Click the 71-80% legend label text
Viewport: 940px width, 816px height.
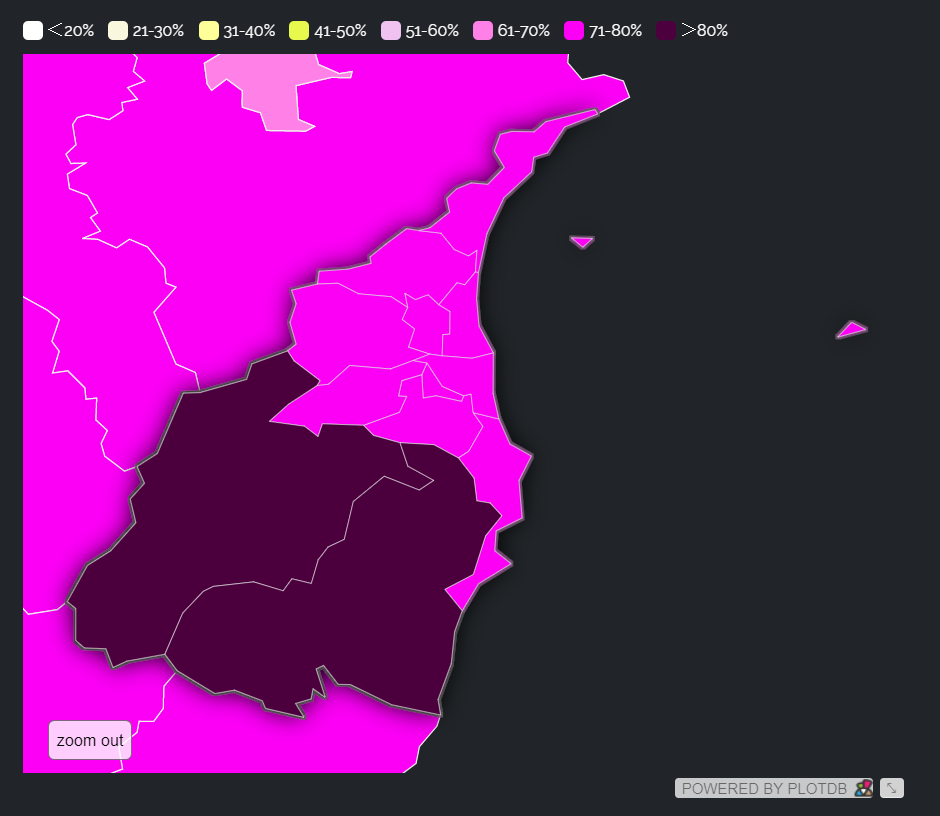[x=615, y=31]
